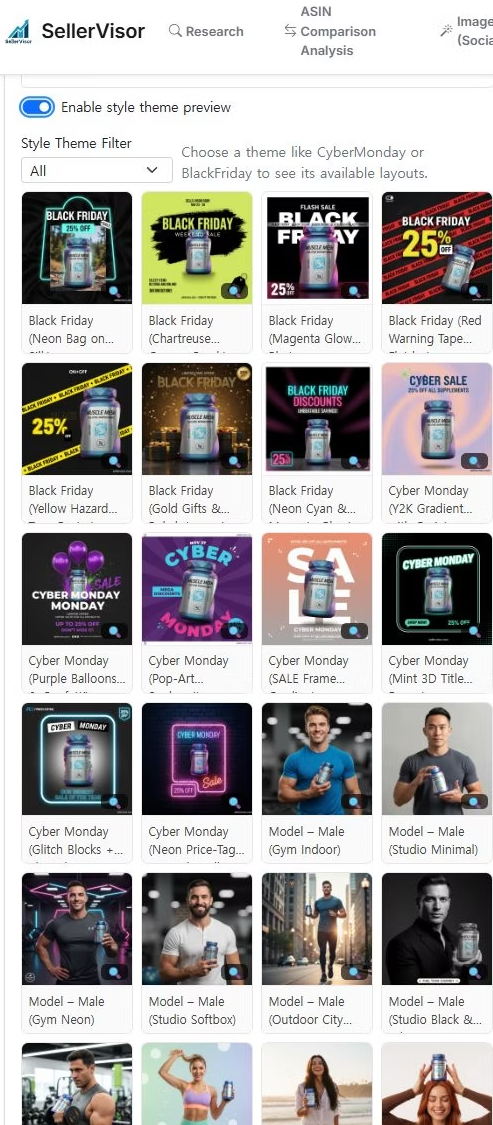Open ASIN Comparison Analysis tab
493x1125 pixels.
329,31
